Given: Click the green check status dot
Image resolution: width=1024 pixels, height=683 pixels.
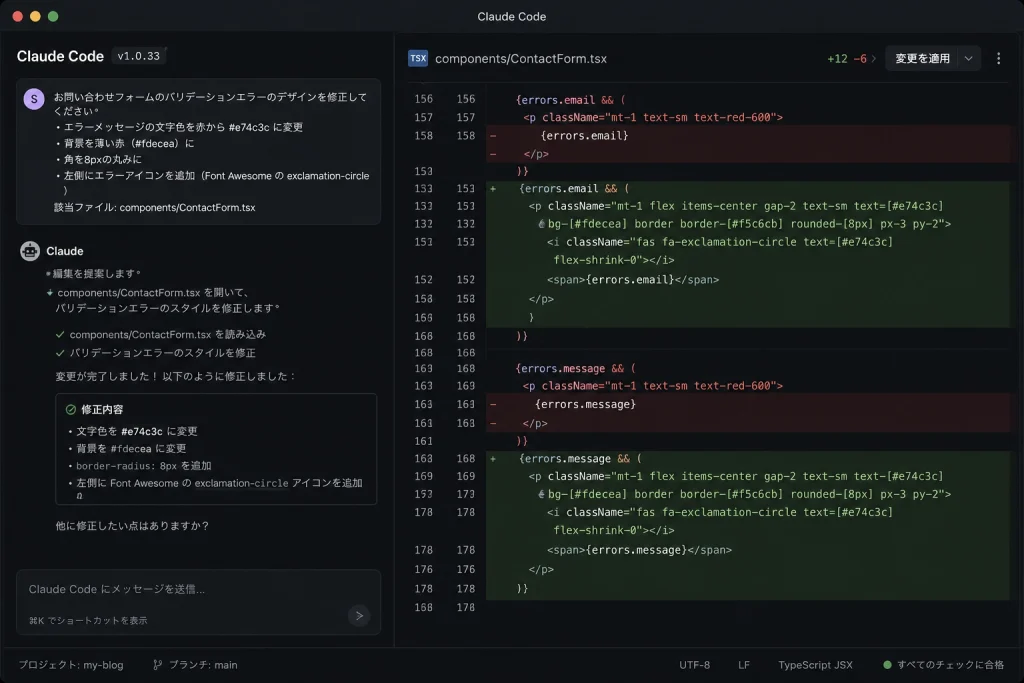Looking at the screenshot, I should point(887,665).
